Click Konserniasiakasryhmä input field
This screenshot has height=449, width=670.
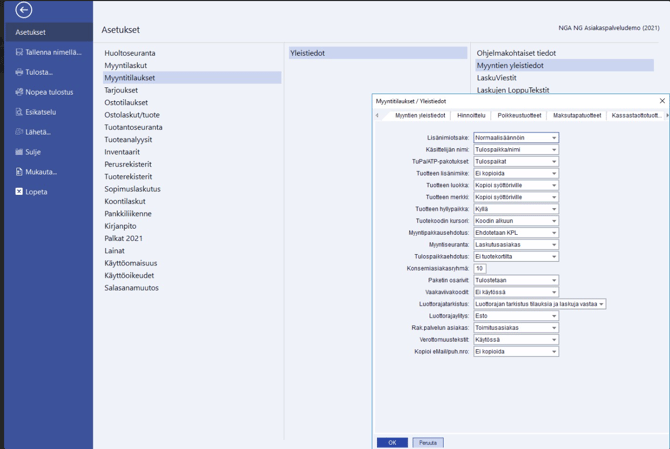479,268
